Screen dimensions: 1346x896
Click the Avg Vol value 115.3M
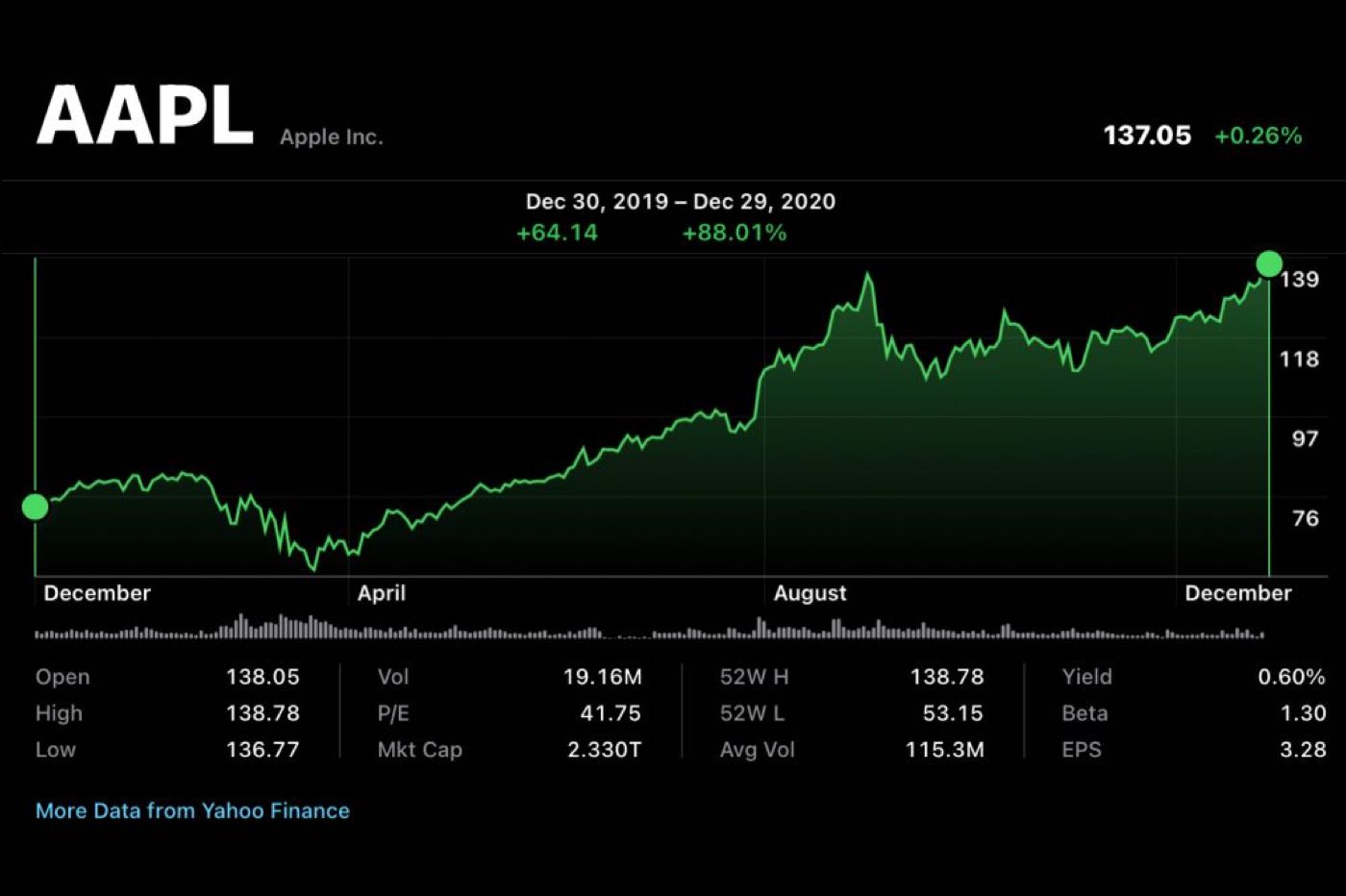point(944,750)
